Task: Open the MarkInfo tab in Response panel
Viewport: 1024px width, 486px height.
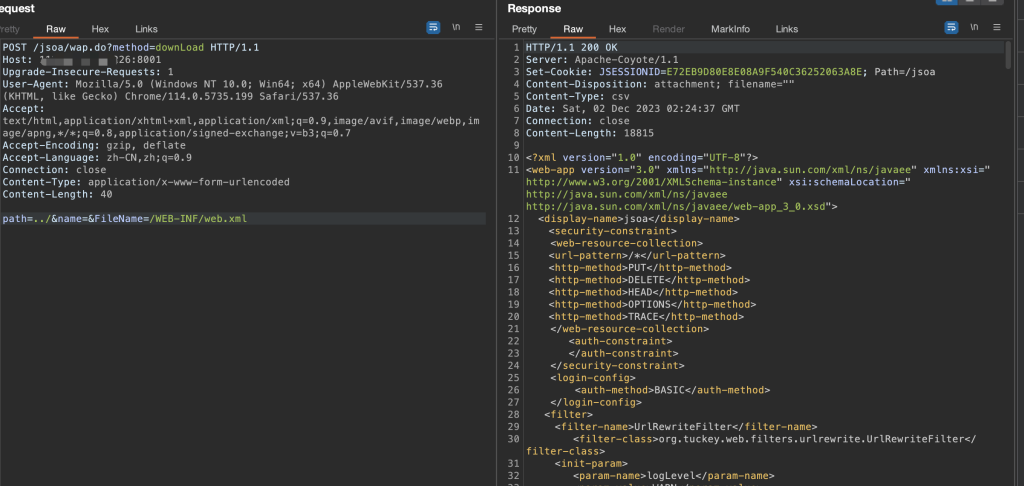Action: pyautogui.click(x=730, y=29)
